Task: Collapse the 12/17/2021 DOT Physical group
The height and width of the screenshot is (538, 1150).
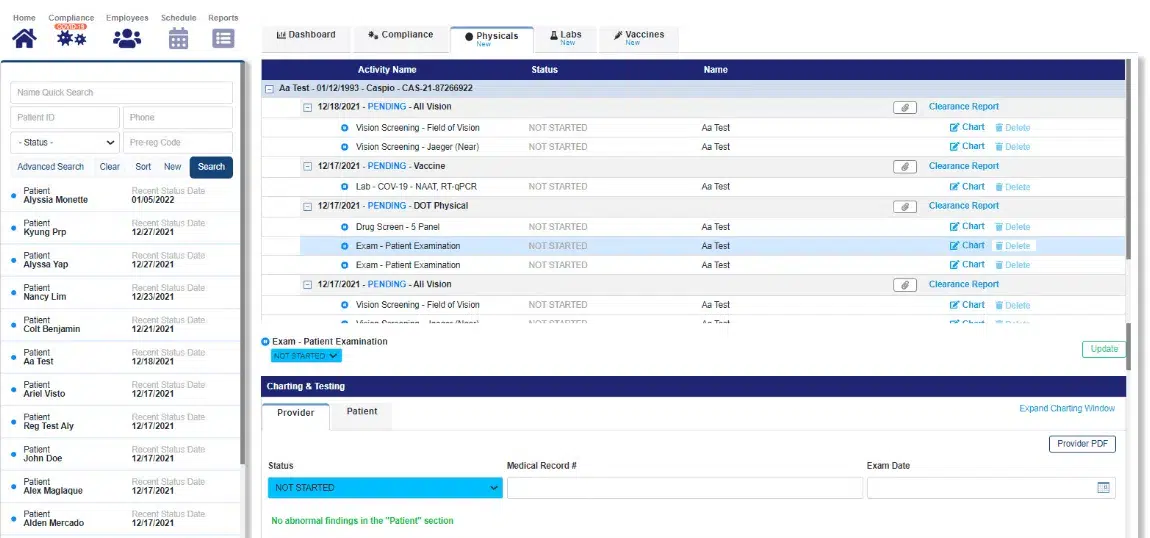Action: [308, 206]
